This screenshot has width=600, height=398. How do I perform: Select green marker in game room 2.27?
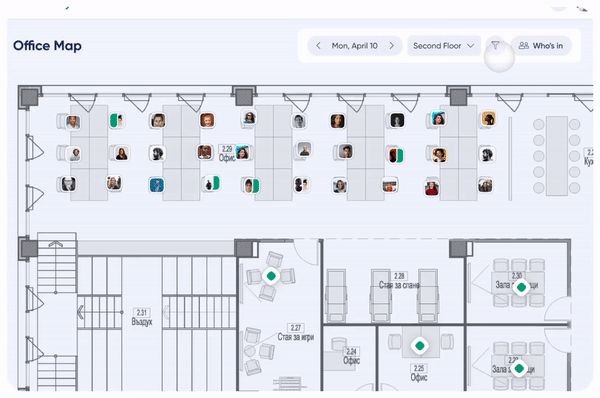(271, 276)
